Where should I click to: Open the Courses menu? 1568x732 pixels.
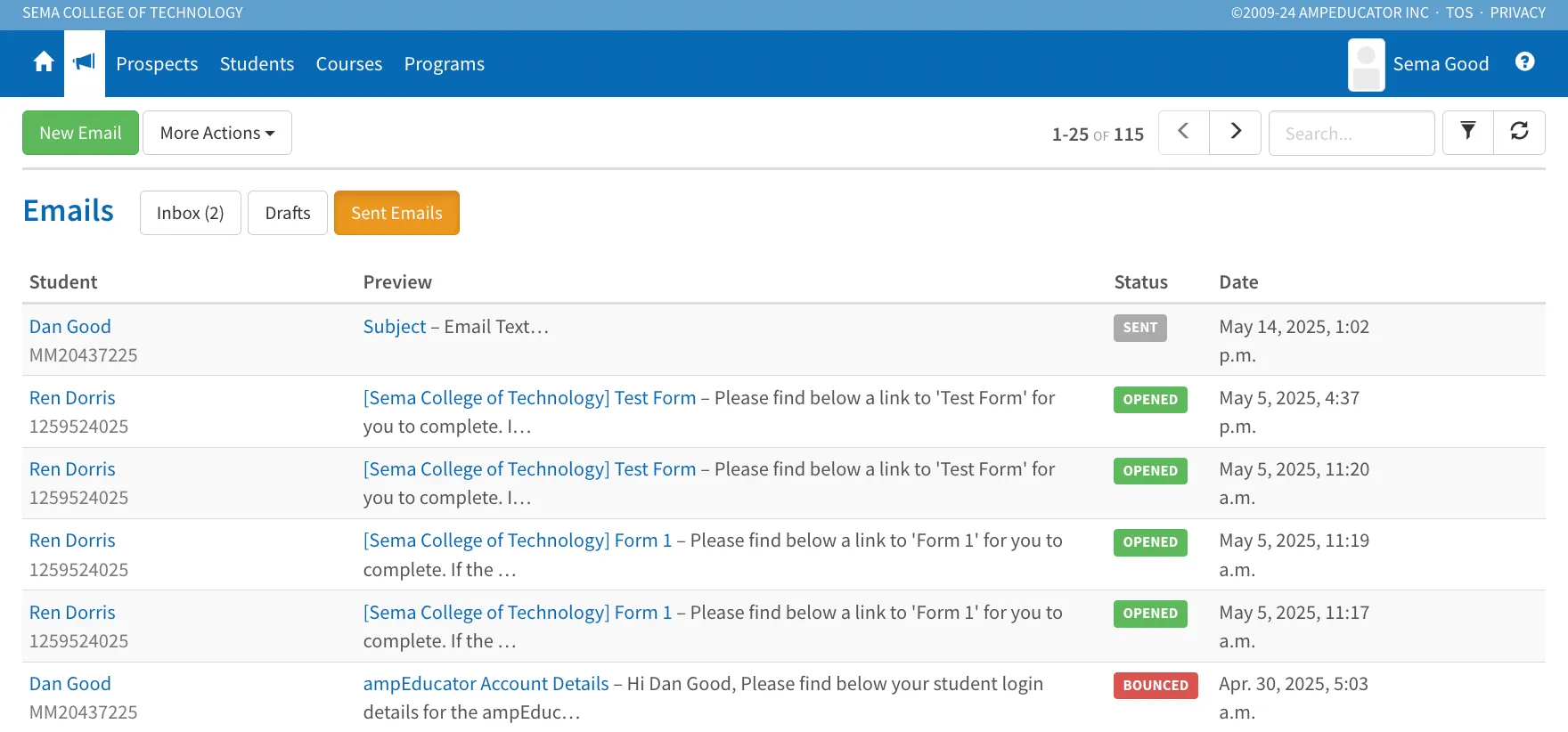(x=348, y=64)
